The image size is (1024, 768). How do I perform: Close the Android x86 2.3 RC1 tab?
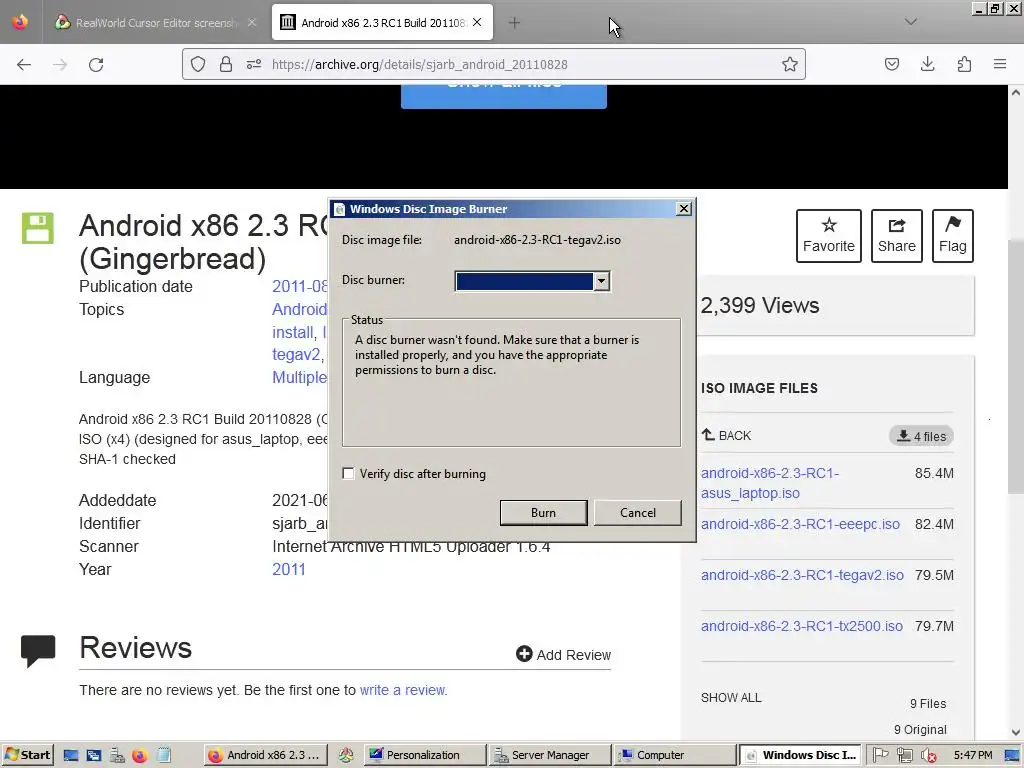tap(477, 23)
